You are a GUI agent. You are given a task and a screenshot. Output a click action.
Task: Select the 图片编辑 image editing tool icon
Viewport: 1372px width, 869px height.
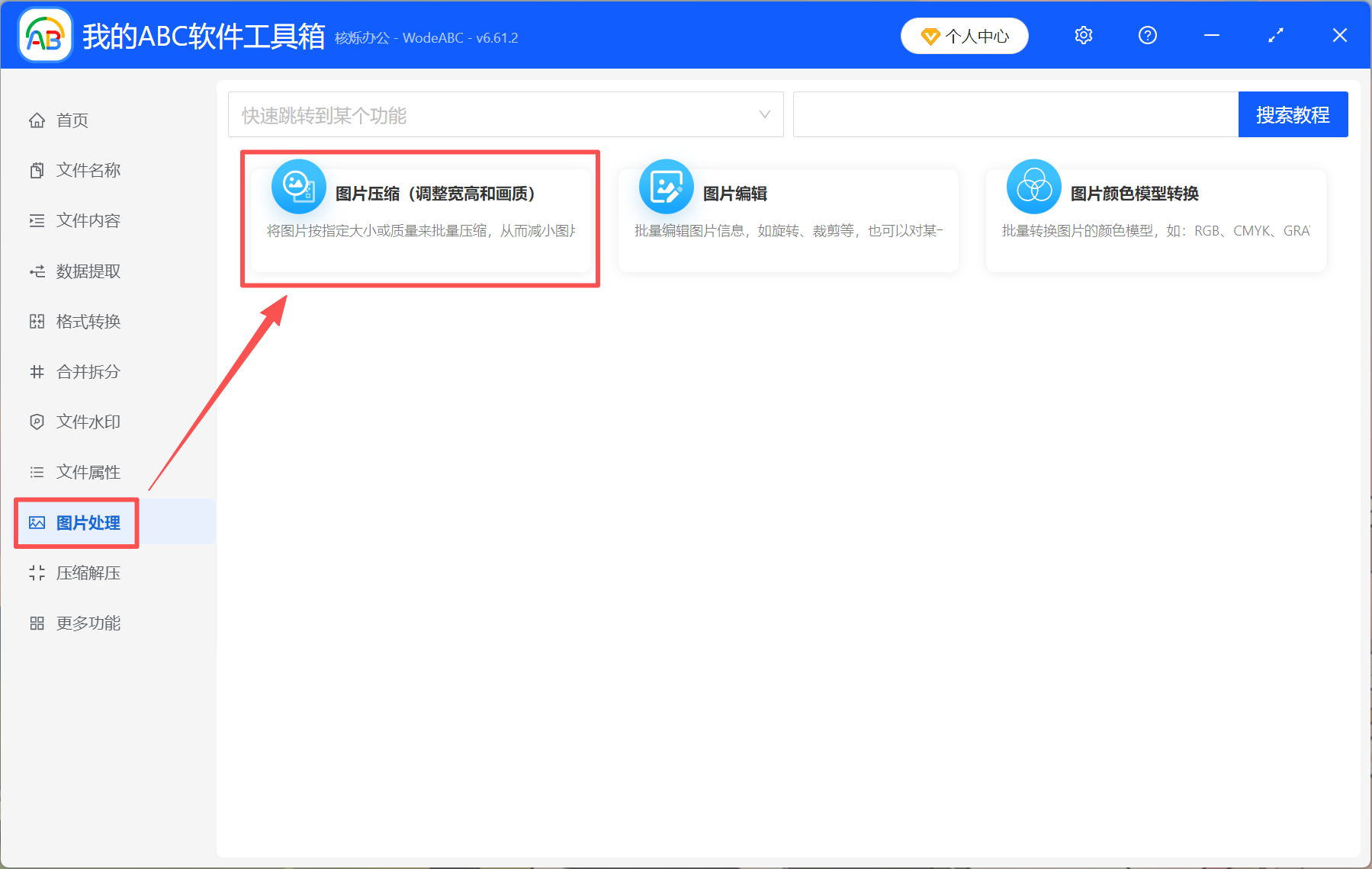[666, 187]
